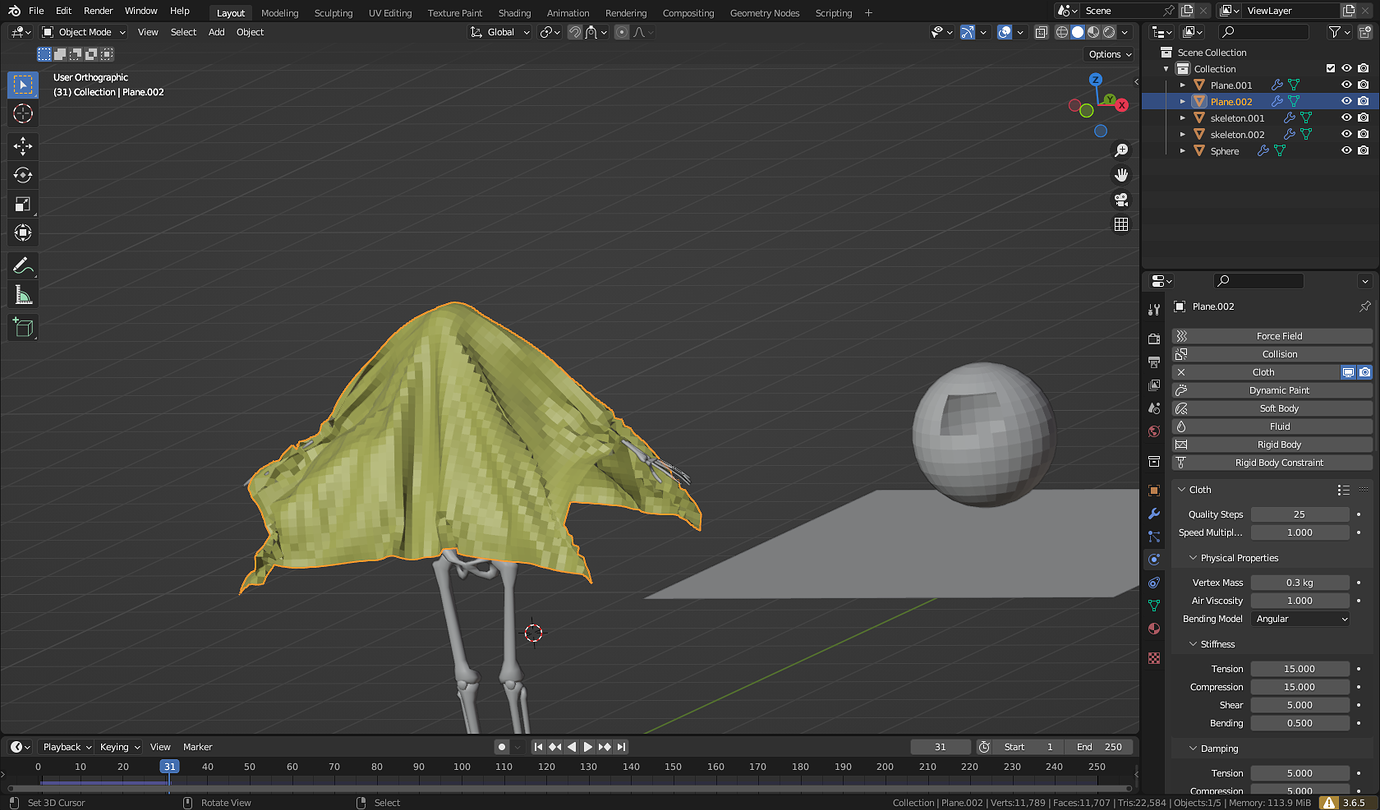
Task: Click the zoom magnifier viewport icon
Action: (x=1121, y=150)
